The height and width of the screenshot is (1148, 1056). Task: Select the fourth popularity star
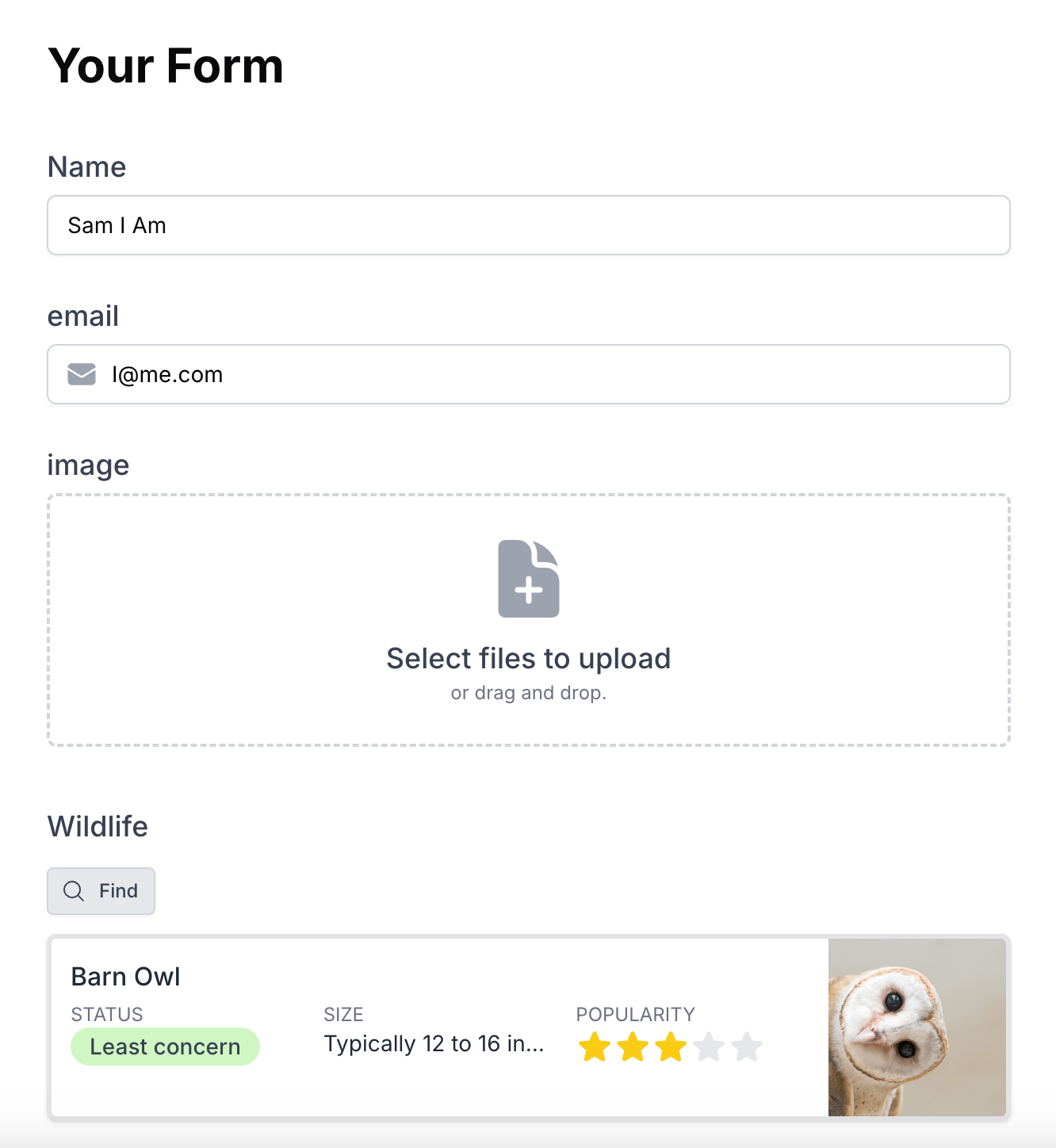point(709,1047)
